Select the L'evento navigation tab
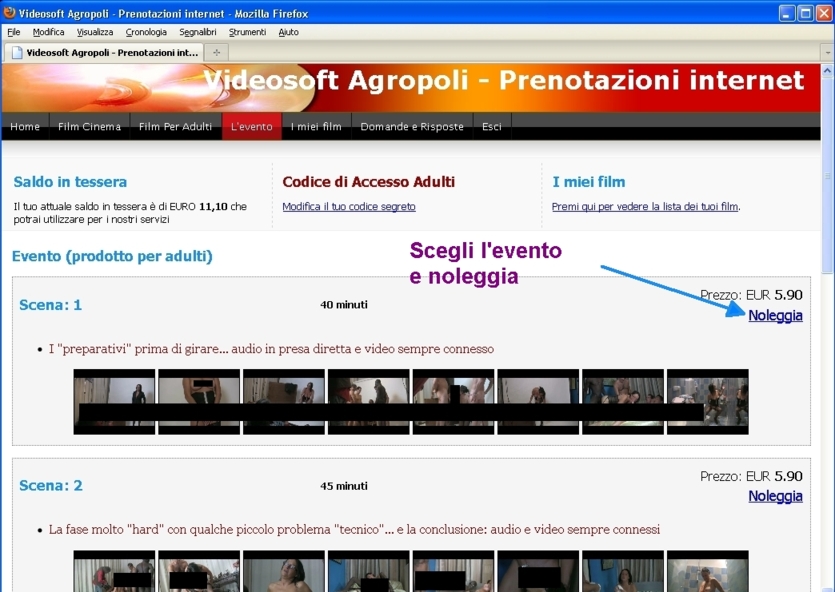The height and width of the screenshot is (592, 835). pyautogui.click(x=251, y=127)
